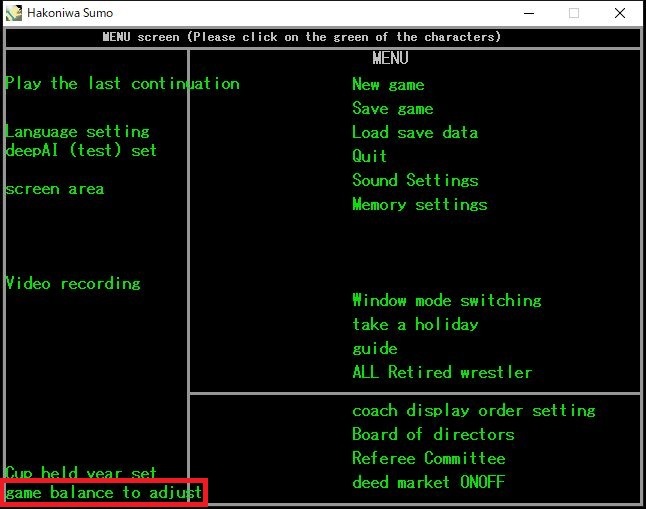This screenshot has width=646, height=509.
Task: Select Play the last continuation
Action: (122, 84)
